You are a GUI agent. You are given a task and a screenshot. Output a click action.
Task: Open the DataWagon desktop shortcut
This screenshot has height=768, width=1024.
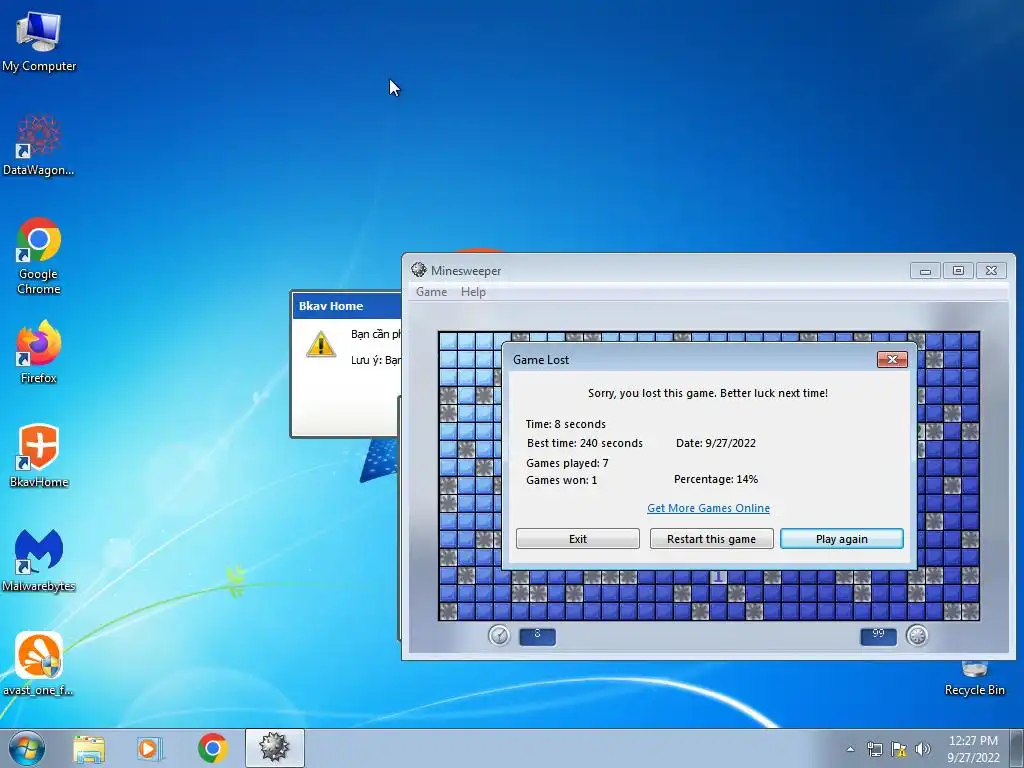[x=39, y=145]
